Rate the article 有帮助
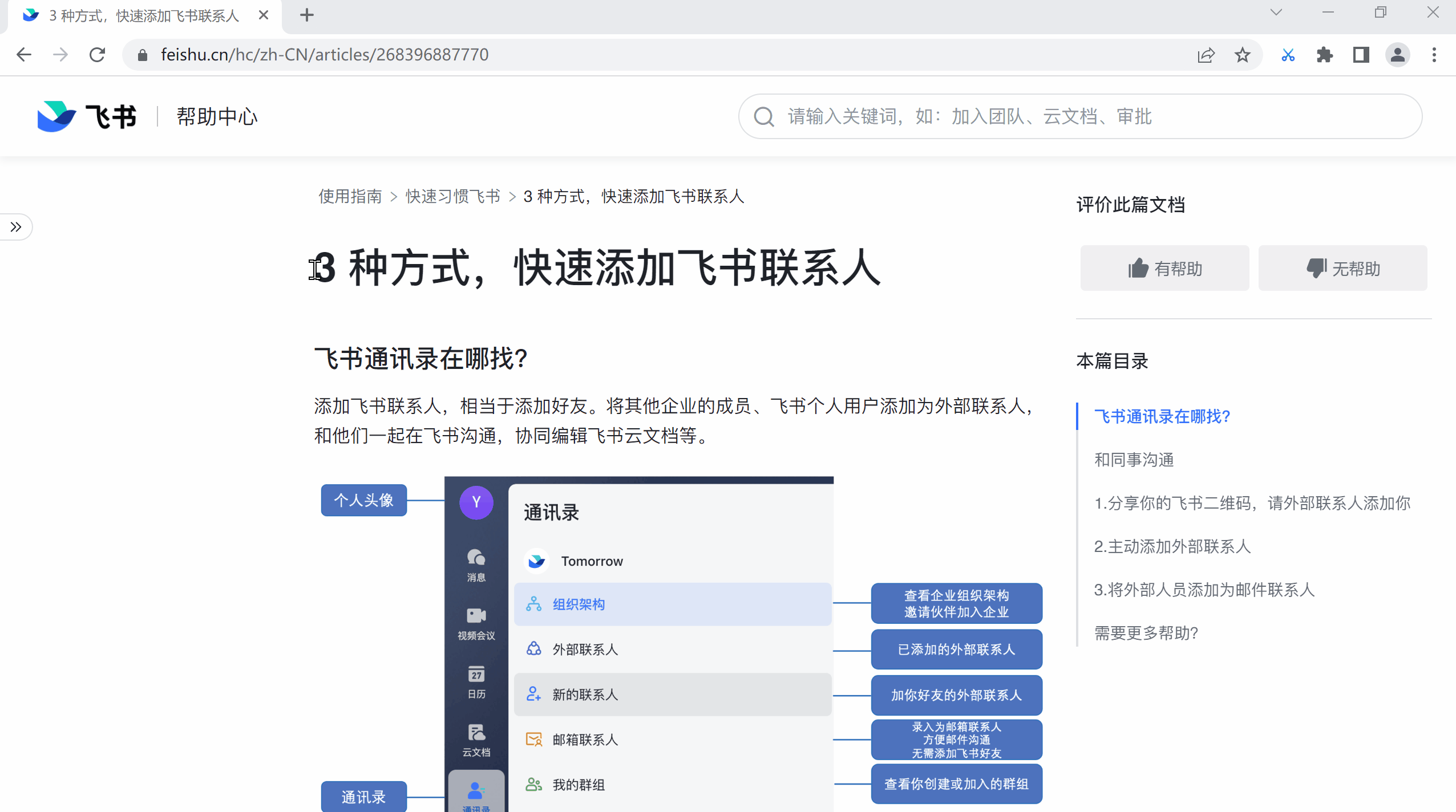Screen dimensions: 1456x812 (x=1164, y=268)
